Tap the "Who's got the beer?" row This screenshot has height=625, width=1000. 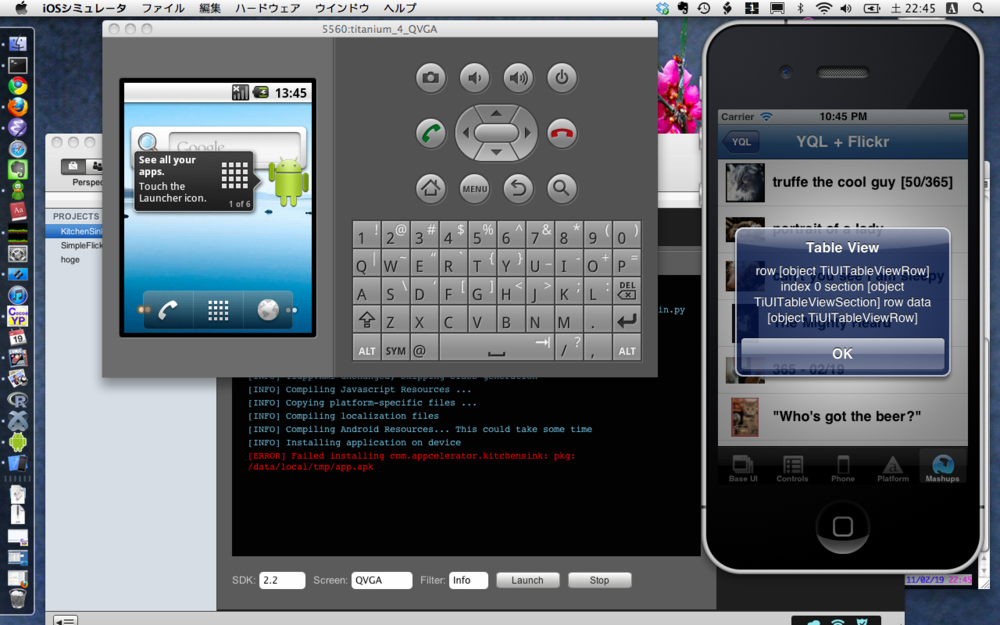pyautogui.click(x=842, y=416)
